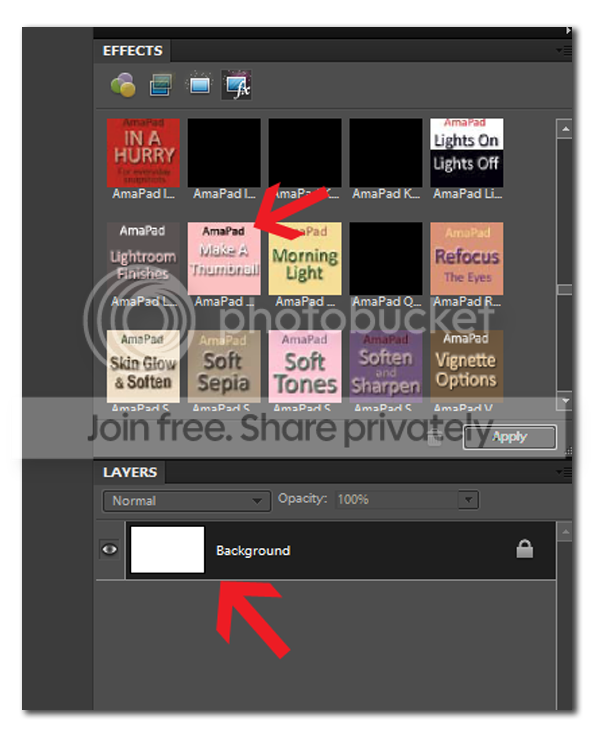Viewport: 594px width, 738px height.
Task: Hide the Background layer with eye icon
Action: pyautogui.click(x=110, y=549)
